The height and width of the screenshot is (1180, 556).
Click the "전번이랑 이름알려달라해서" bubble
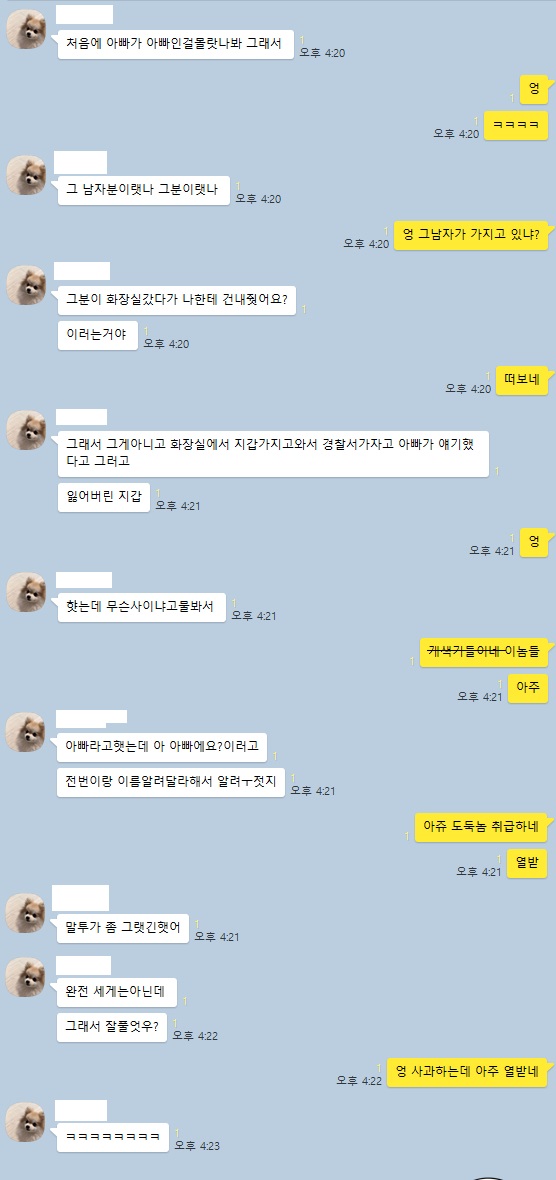[x=171, y=783]
